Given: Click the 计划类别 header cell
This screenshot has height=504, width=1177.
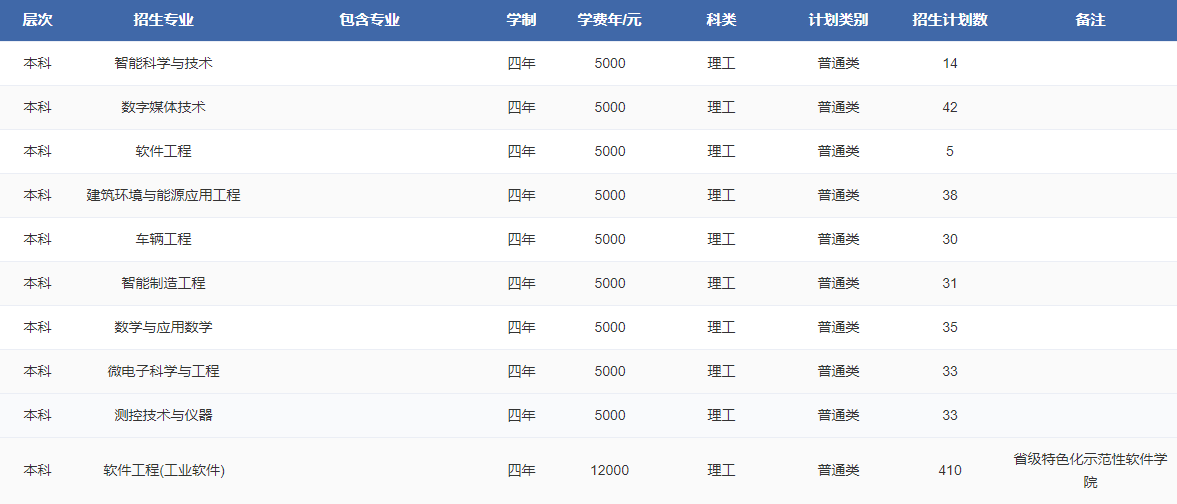Looking at the screenshot, I should (838, 20).
